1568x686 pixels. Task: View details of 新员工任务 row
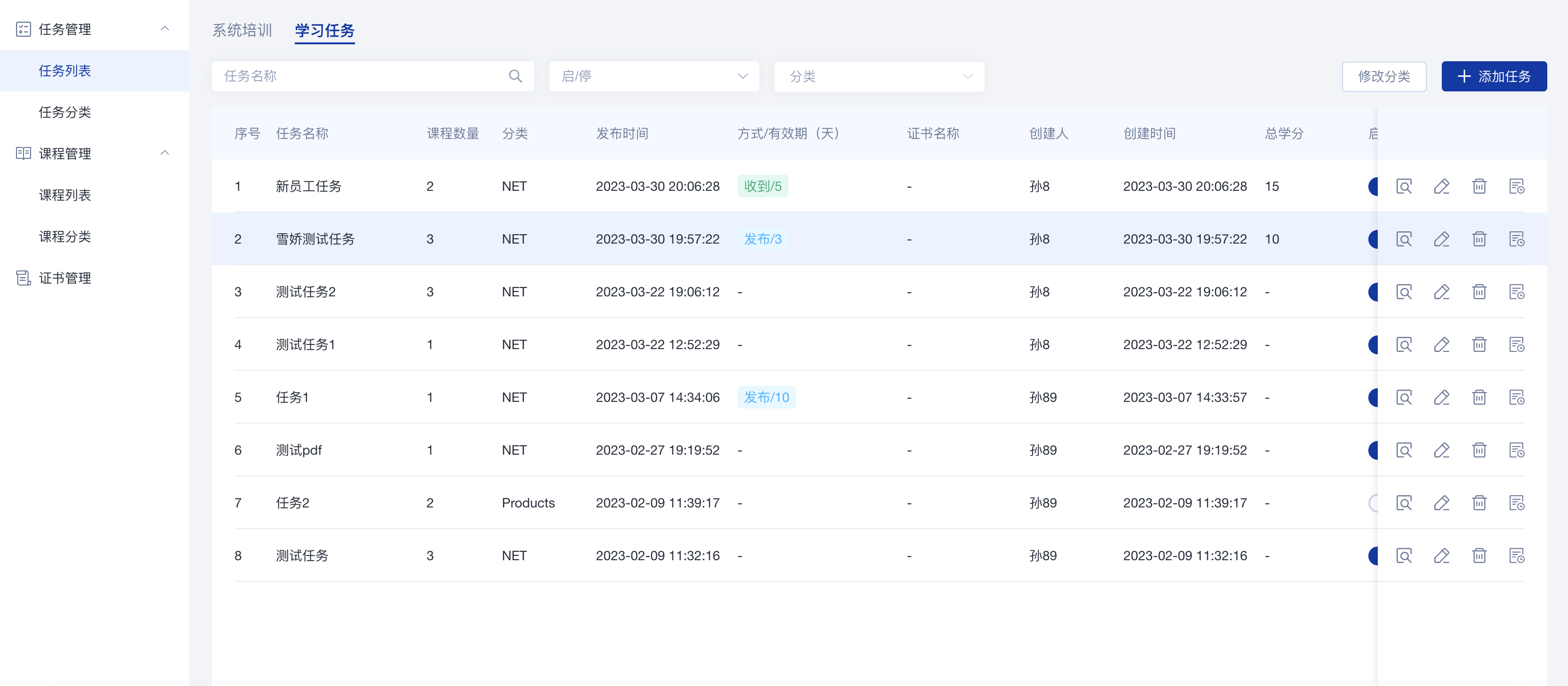pyautogui.click(x=1404, y=187)
